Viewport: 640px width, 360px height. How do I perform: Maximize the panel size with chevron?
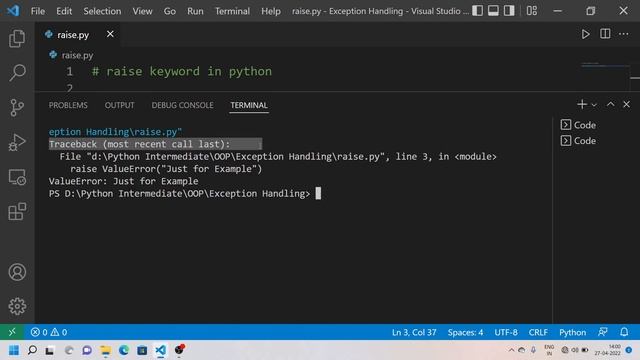611,104
